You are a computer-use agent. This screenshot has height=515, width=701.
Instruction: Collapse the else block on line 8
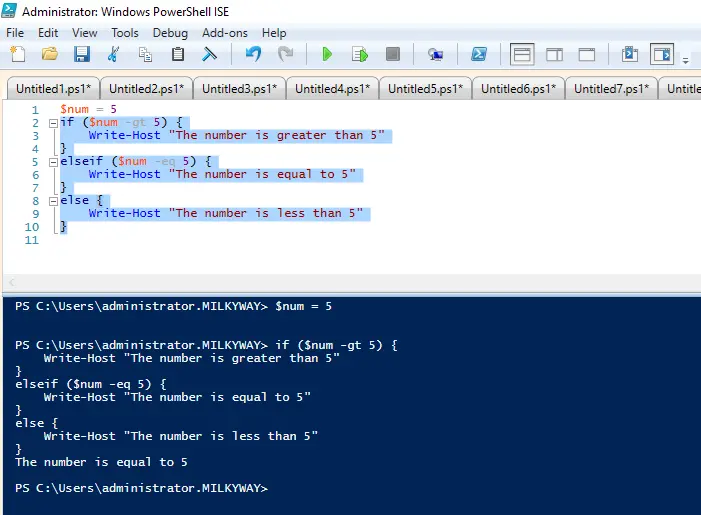(53, 201)
